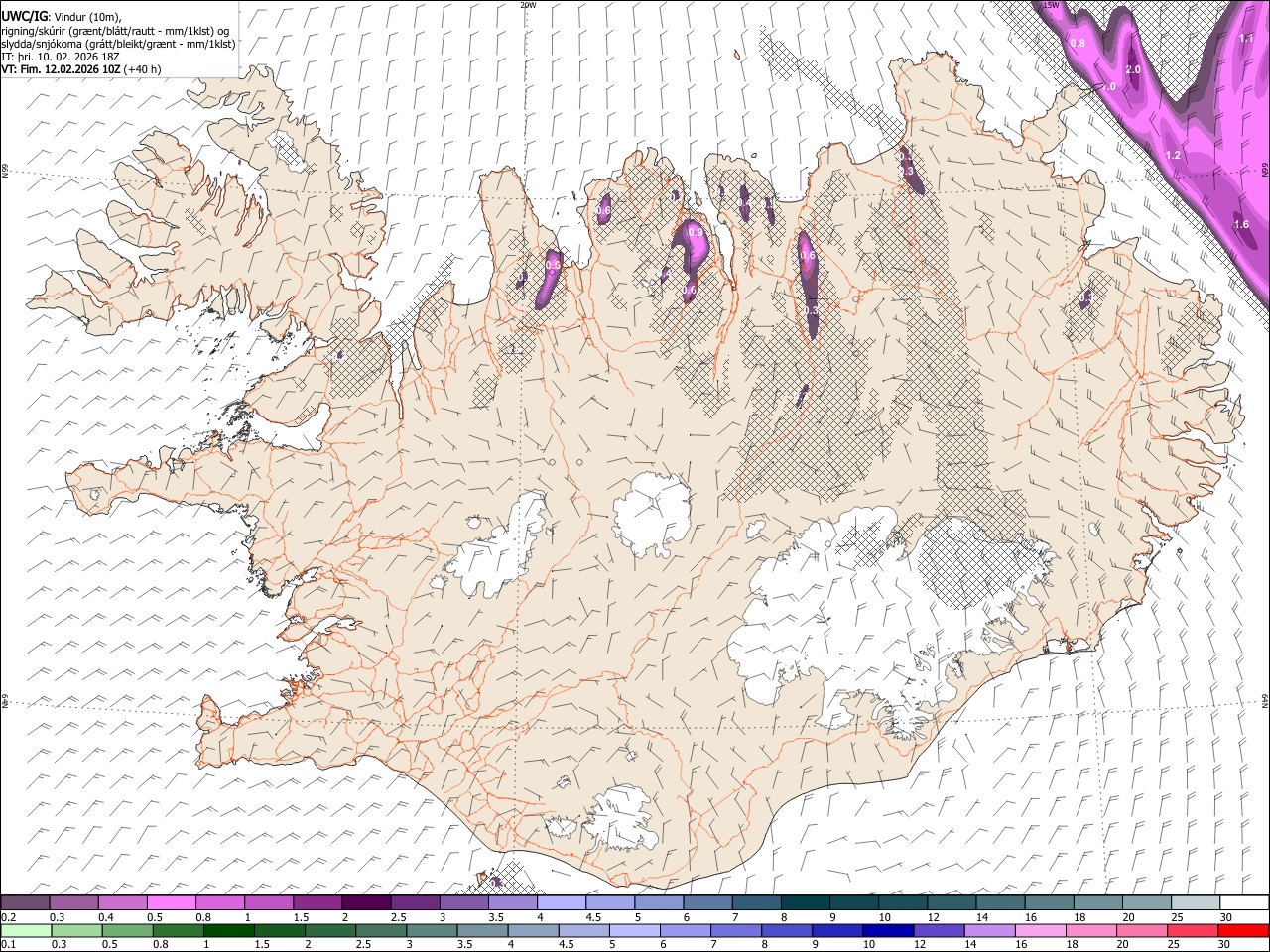Pick the 0.5–0.8 medium green rain legend swatch

(x=127, y=930)
